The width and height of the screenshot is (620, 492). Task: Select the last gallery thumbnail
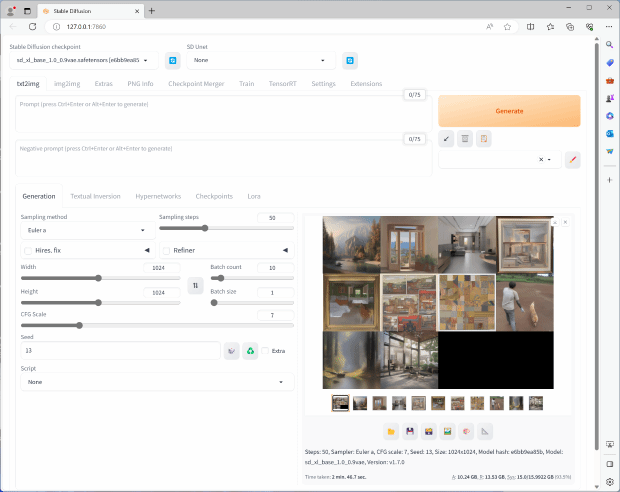[536, 403]
